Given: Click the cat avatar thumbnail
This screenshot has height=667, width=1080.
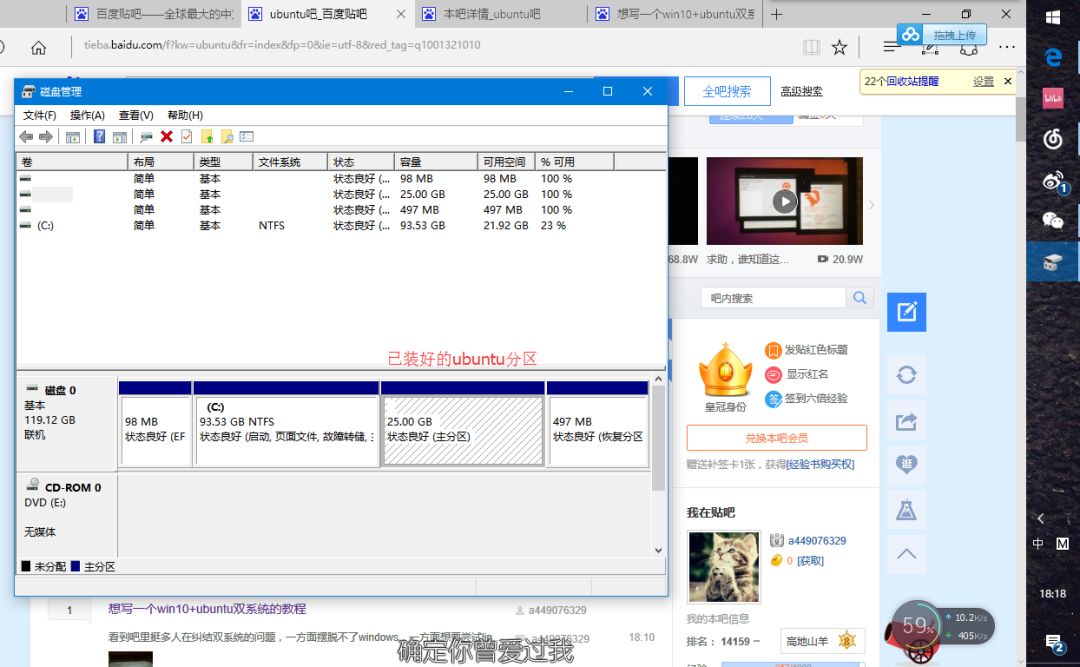Looking at the screenshot, I should coord(724,568).
